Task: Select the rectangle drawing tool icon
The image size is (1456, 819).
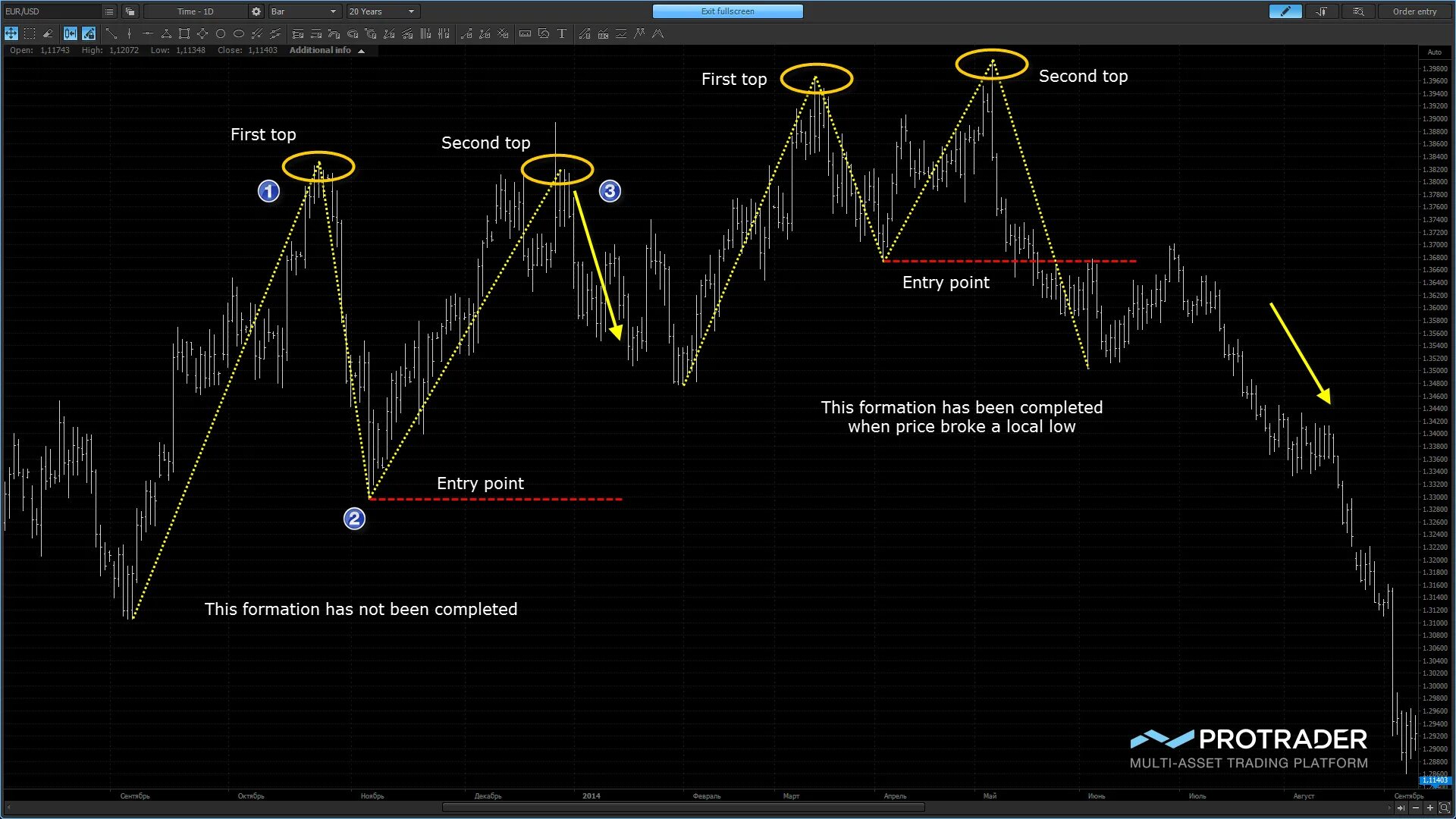Action: click(184, 34)
